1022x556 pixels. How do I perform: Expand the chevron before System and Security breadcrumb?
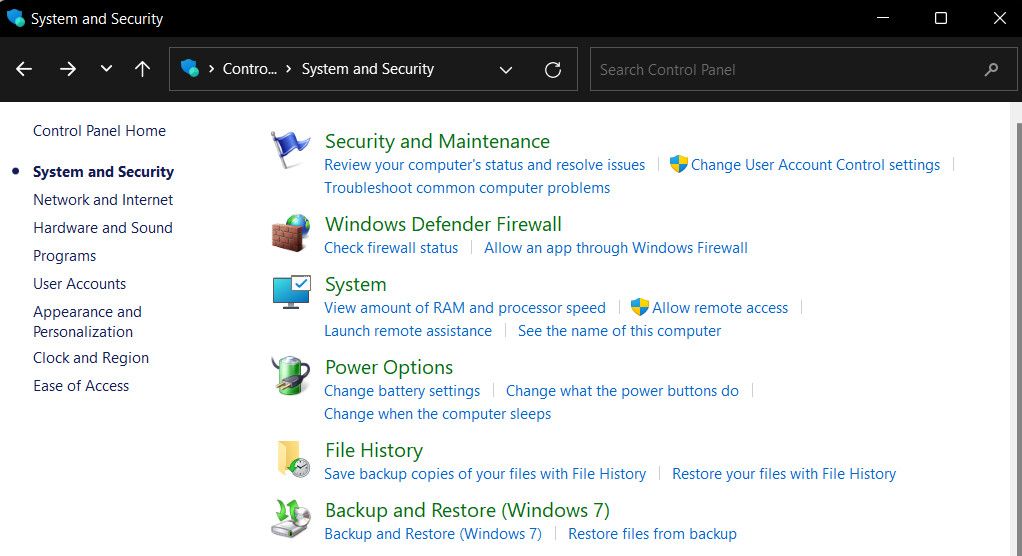(288, 68)
